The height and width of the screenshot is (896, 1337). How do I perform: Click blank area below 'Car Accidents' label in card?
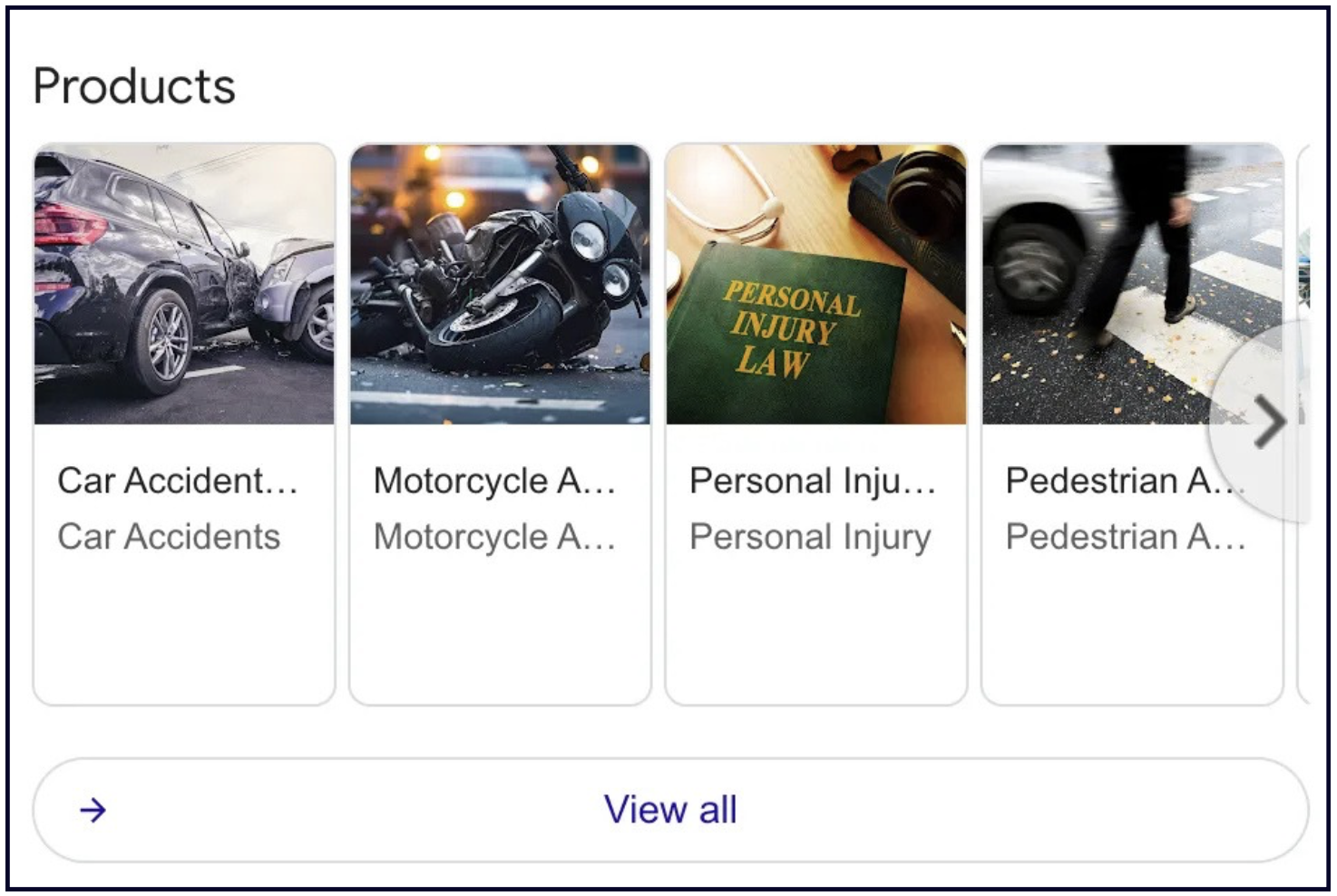[184, 626]
